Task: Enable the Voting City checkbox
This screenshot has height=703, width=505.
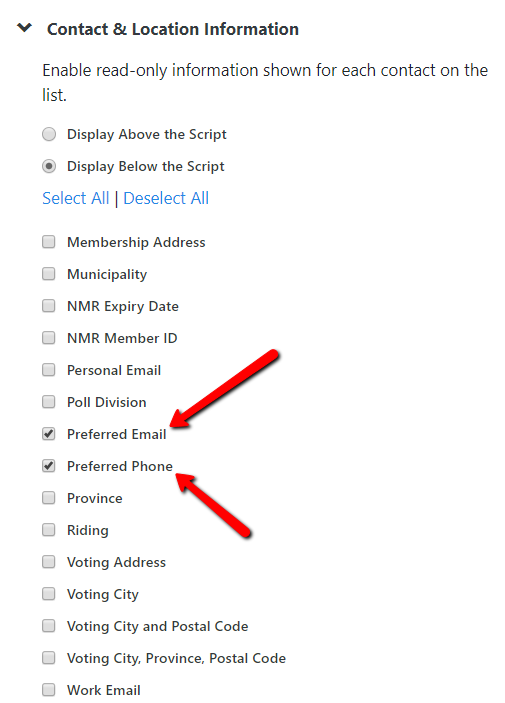Action: point(48,594)
